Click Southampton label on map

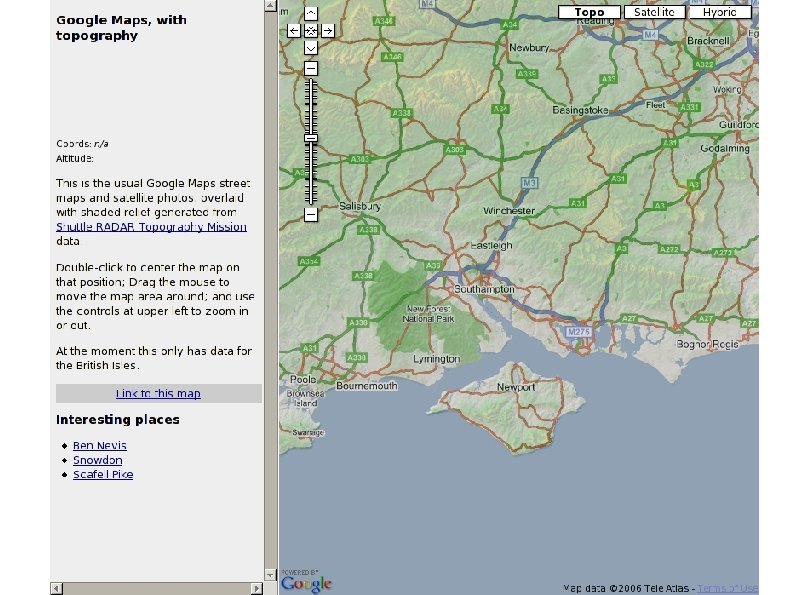click(x=484, y=289)
